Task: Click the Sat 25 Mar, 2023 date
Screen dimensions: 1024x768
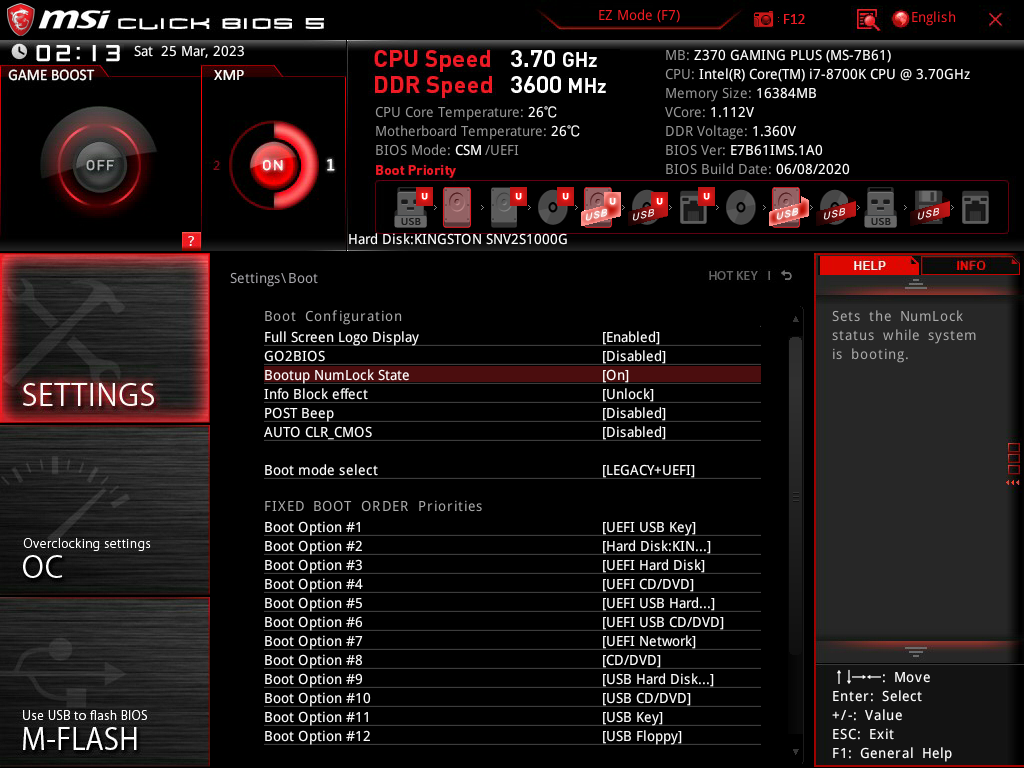Action: click(x=189, y=51)
